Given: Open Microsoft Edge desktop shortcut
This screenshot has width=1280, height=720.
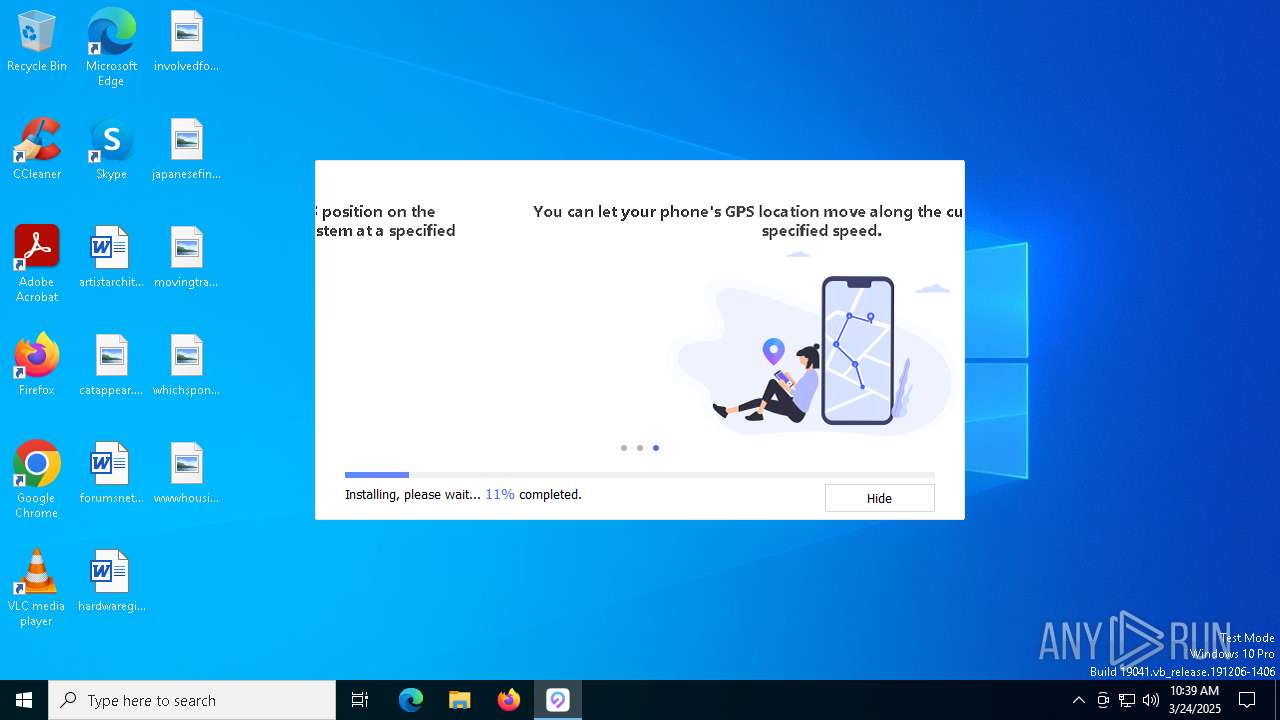Looking at the screenshot, I should click(111, 48).
